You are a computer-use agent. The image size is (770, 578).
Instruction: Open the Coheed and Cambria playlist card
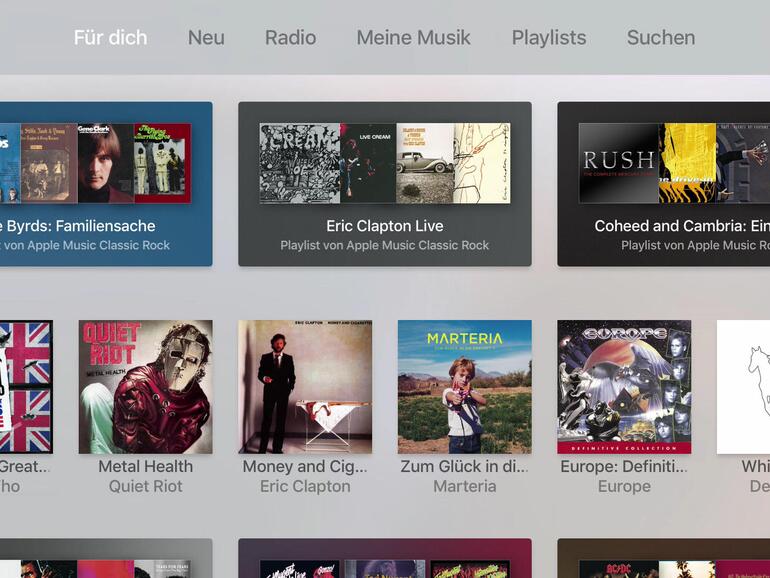(663, 184)
